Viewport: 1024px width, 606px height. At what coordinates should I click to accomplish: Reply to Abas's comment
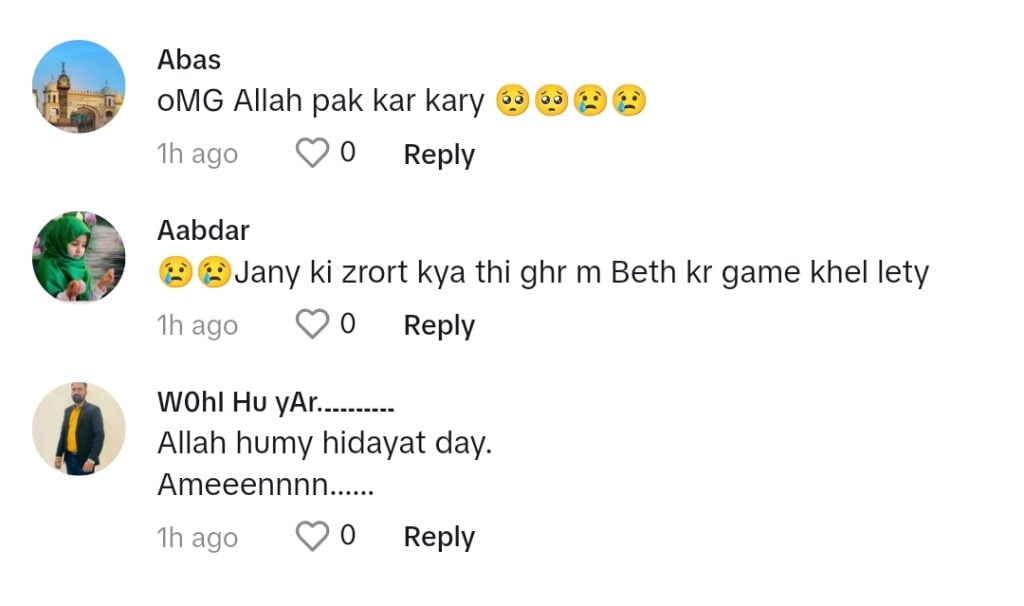tap(438, 155)
